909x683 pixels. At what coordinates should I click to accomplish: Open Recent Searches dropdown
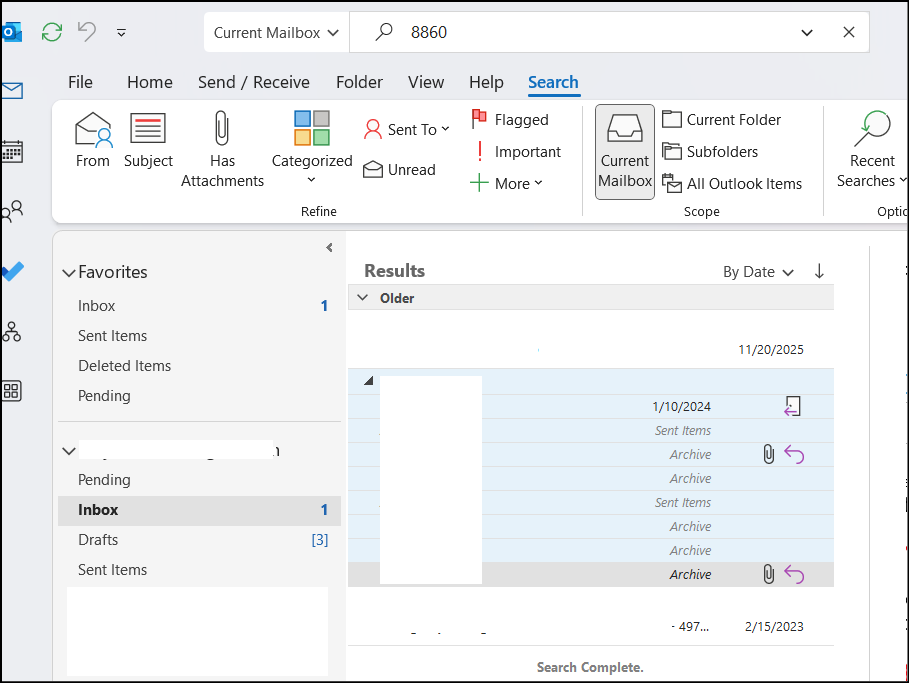[872, 149]
